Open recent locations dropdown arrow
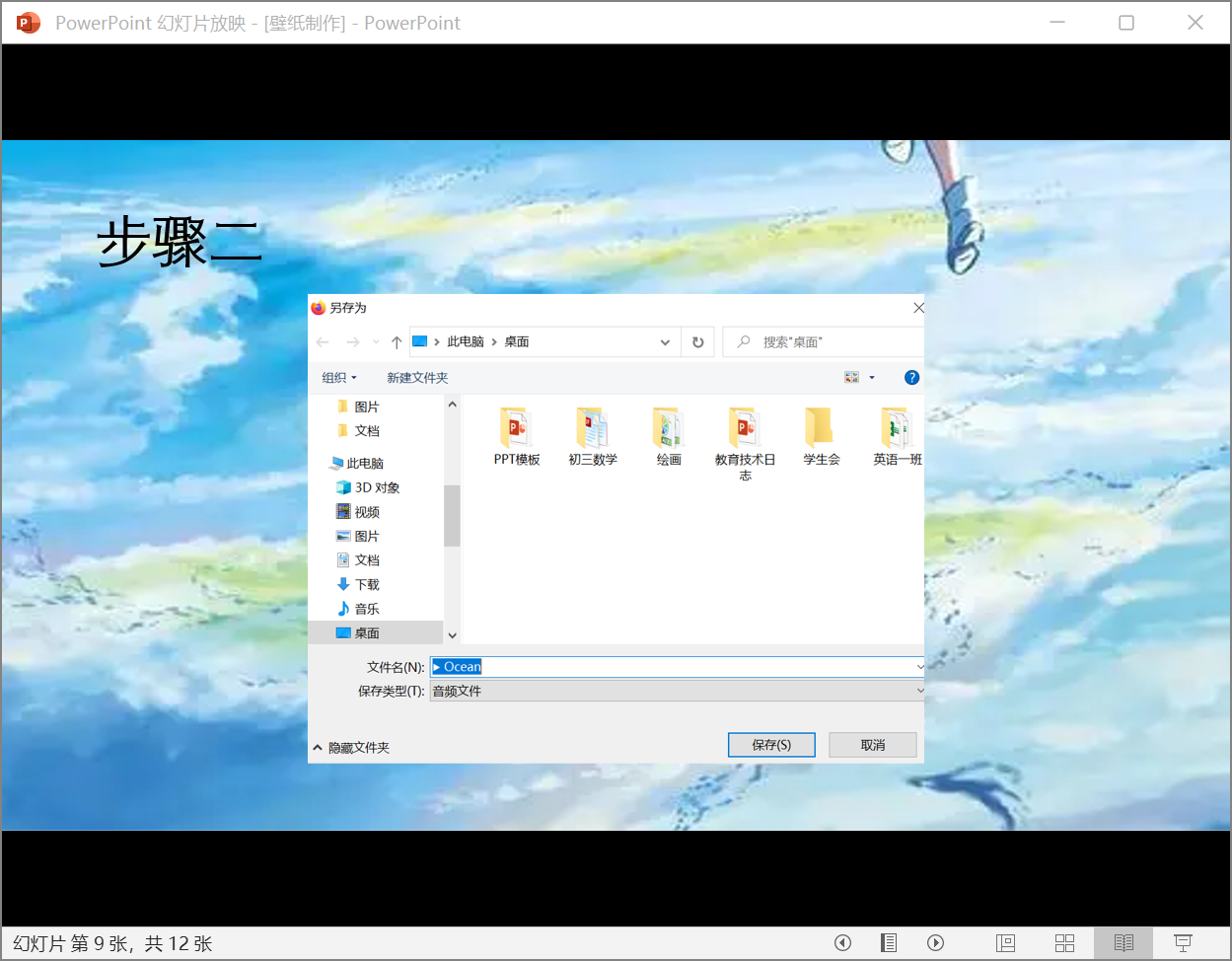1232x961 pixels. pyautogui.click(x=376, y=342)
